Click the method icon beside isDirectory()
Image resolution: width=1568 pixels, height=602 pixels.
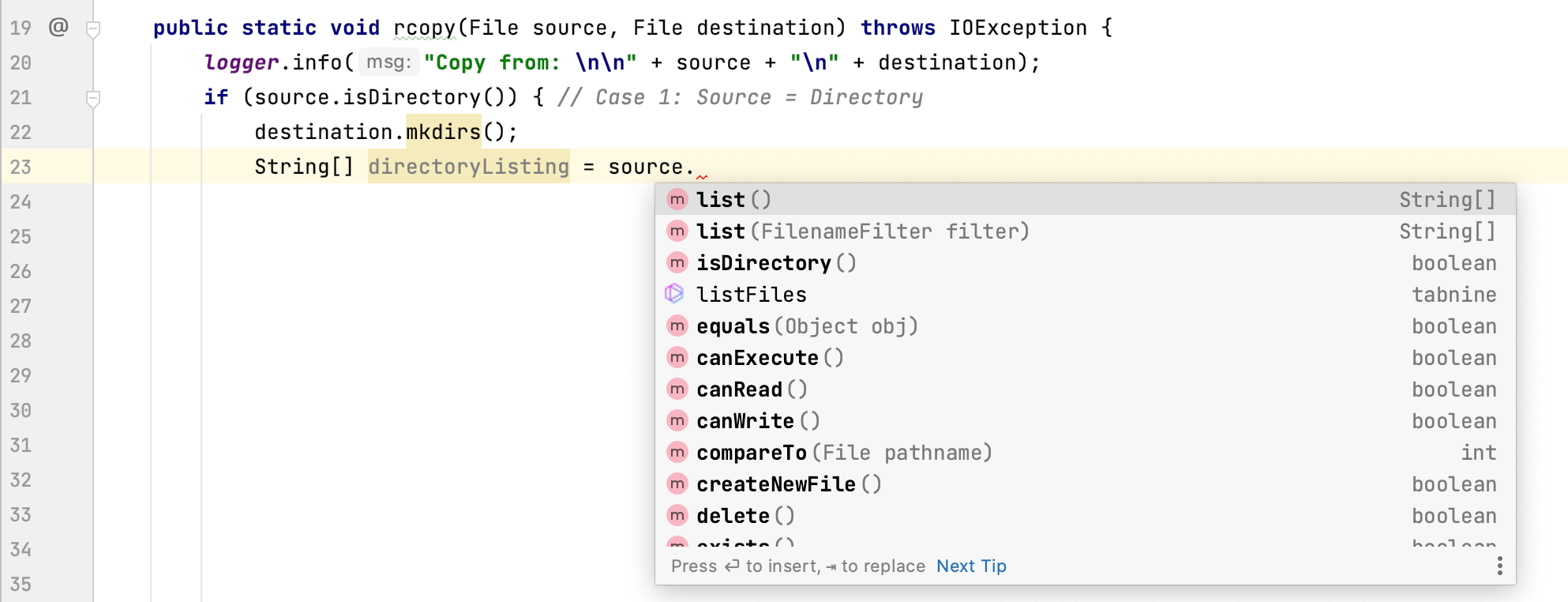677,262
